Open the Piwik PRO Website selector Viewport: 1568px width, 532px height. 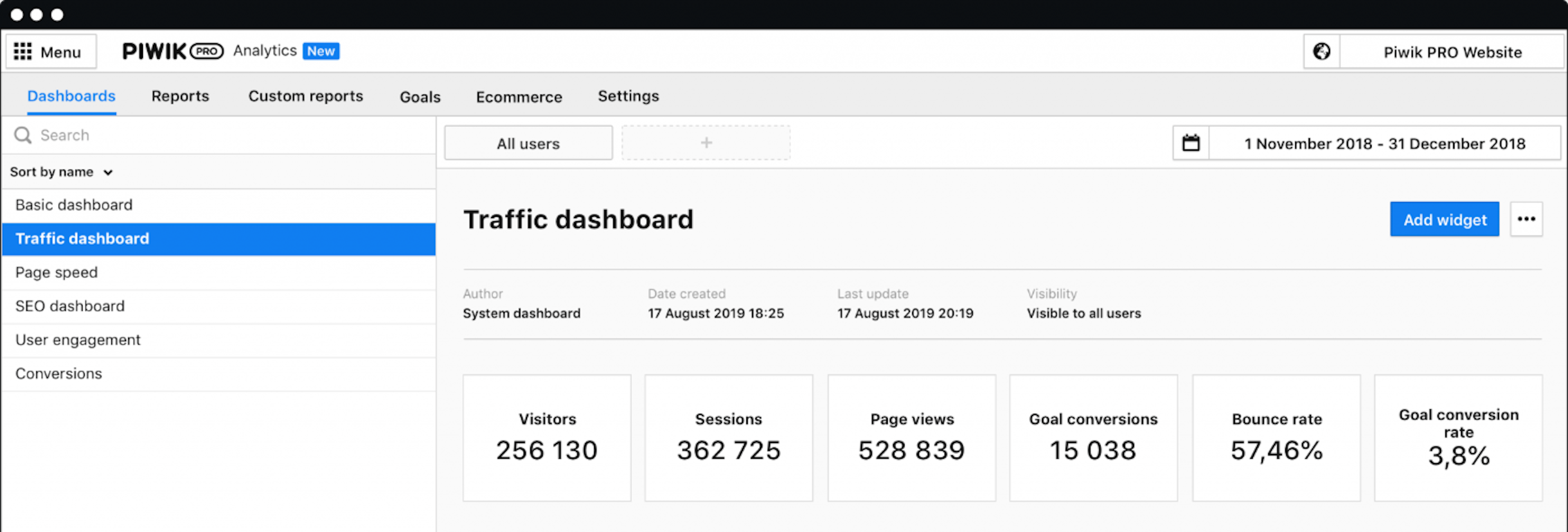(1452, 52)
